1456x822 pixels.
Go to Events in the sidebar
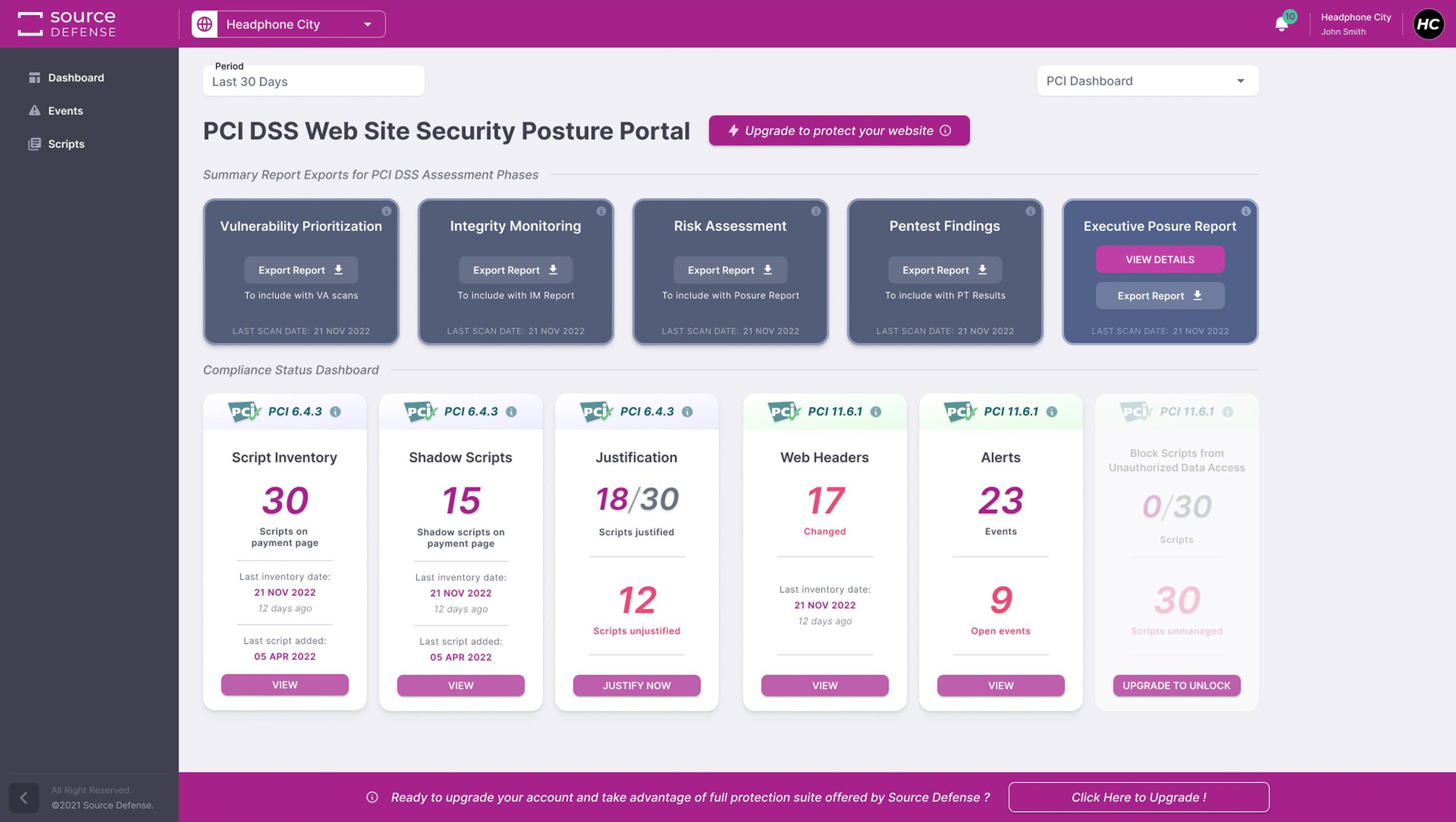[x=65, y=111]
